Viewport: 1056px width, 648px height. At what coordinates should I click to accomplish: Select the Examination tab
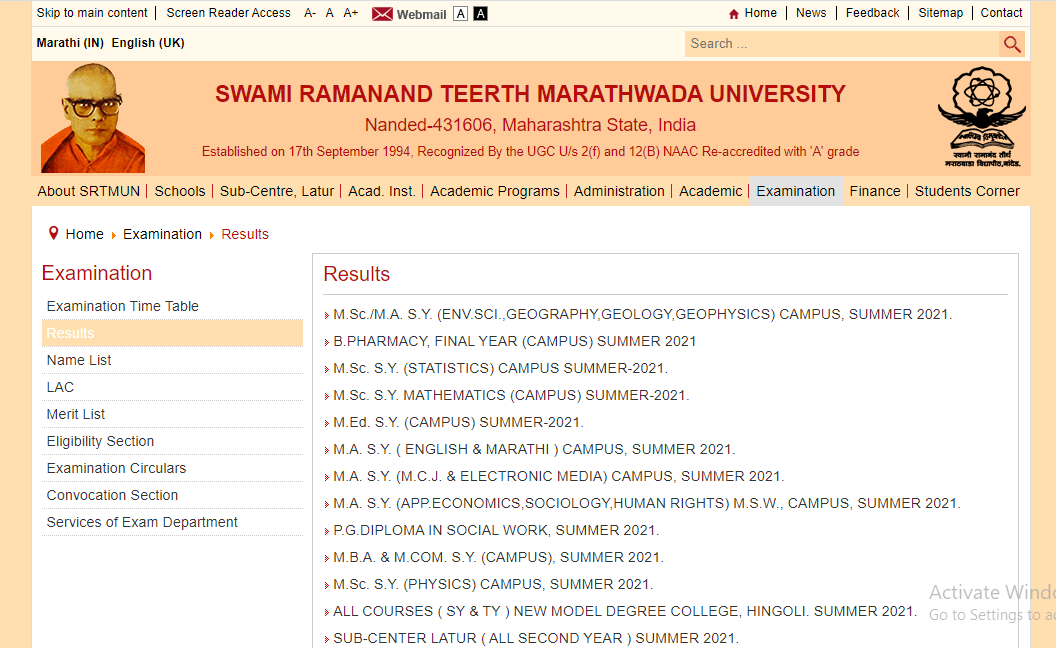(x=795, y=190)
